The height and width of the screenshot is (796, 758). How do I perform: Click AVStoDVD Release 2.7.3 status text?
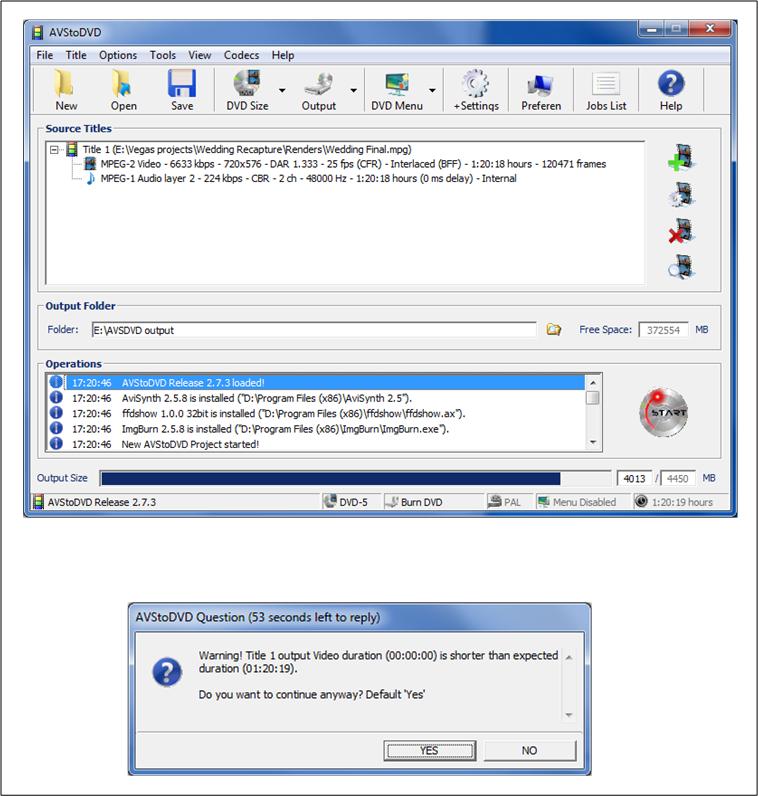(x=102, y=502)
